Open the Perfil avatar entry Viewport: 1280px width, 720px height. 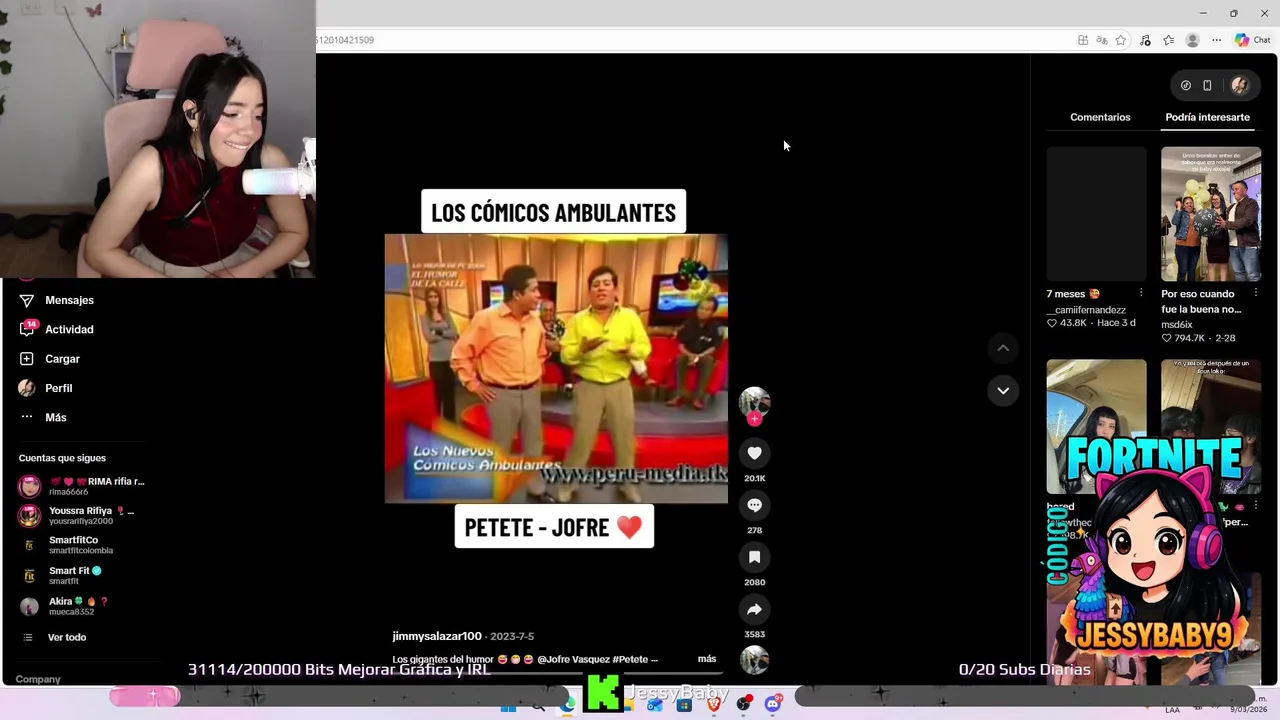(27, 388)
